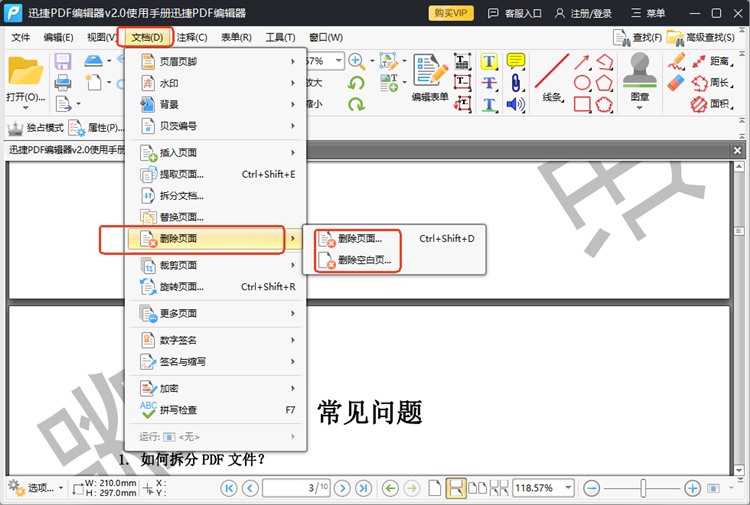
Task: Toggle 独占模式 exclusive mode
Action: (35, 128)
